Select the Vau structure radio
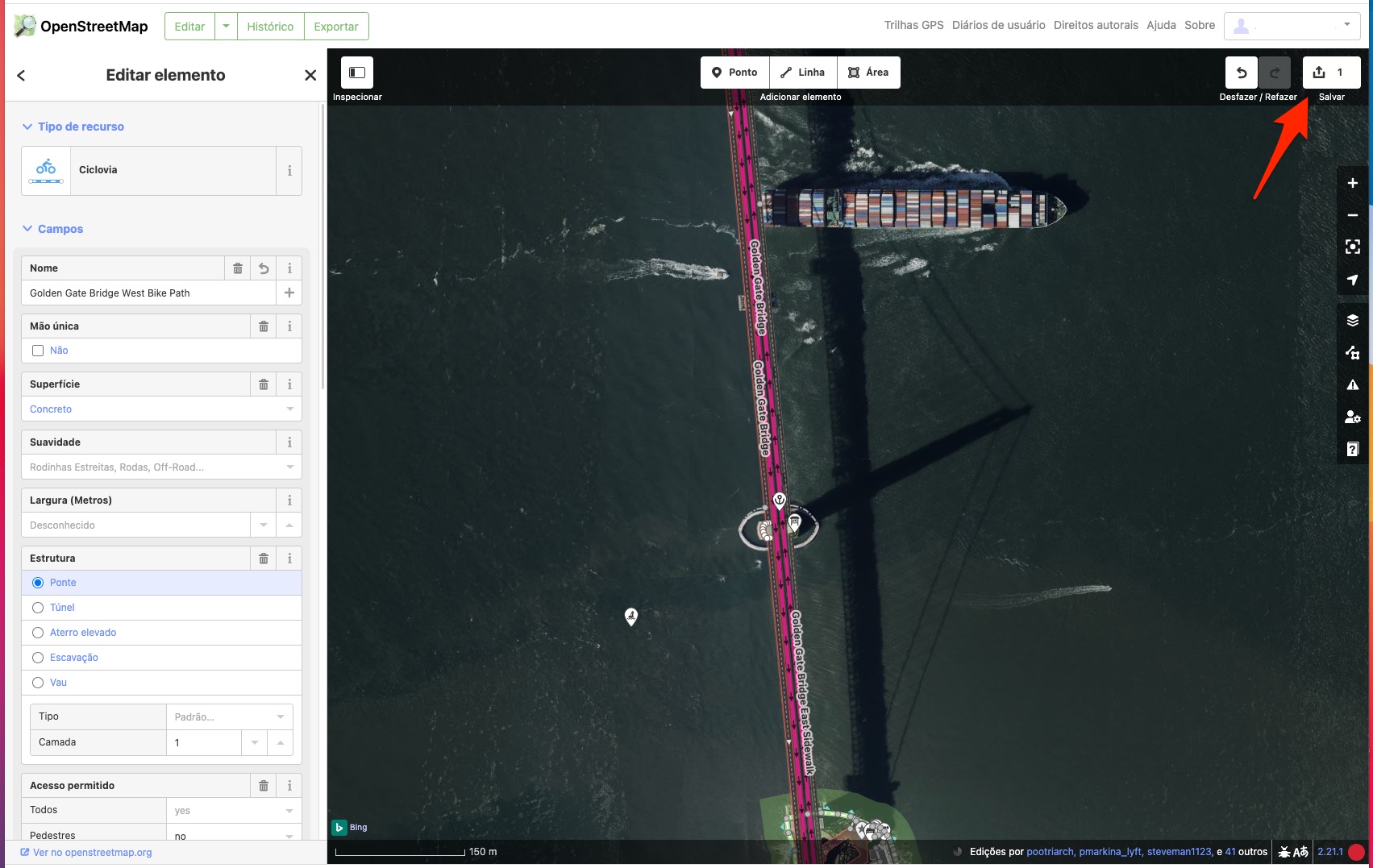 tap(38, 683)
